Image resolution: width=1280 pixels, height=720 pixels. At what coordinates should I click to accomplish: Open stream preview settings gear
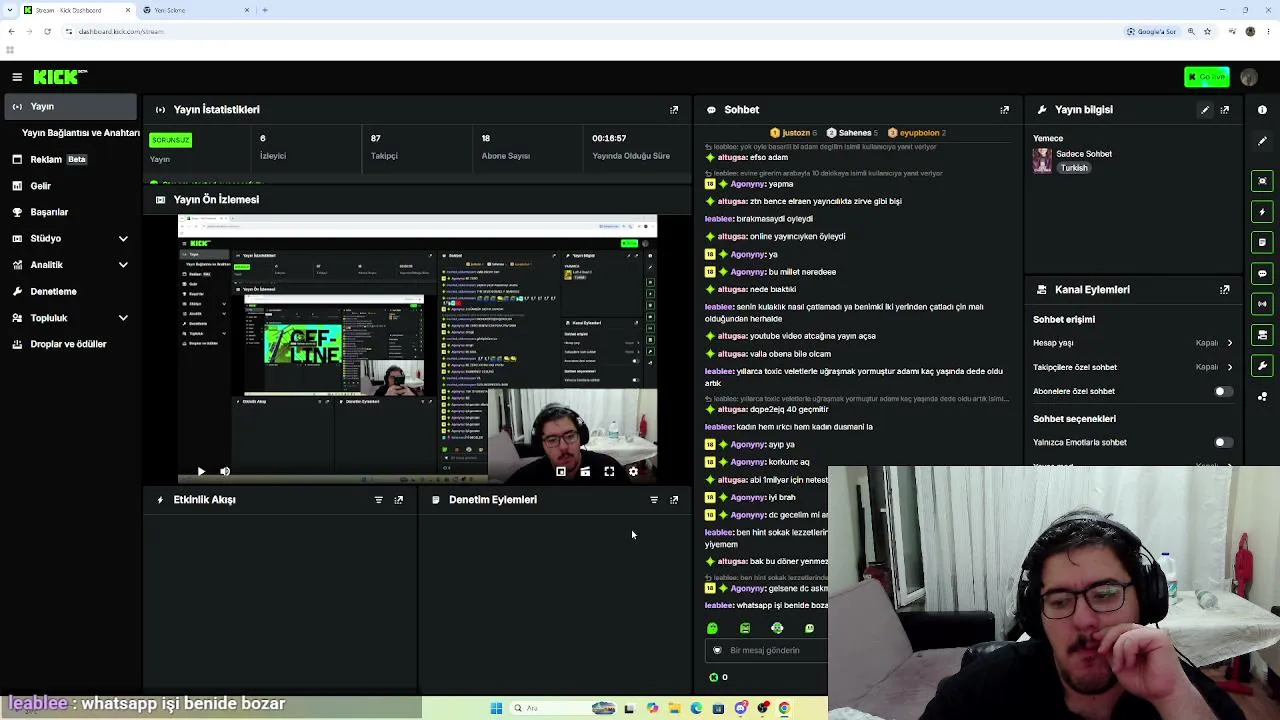[633, 471]
